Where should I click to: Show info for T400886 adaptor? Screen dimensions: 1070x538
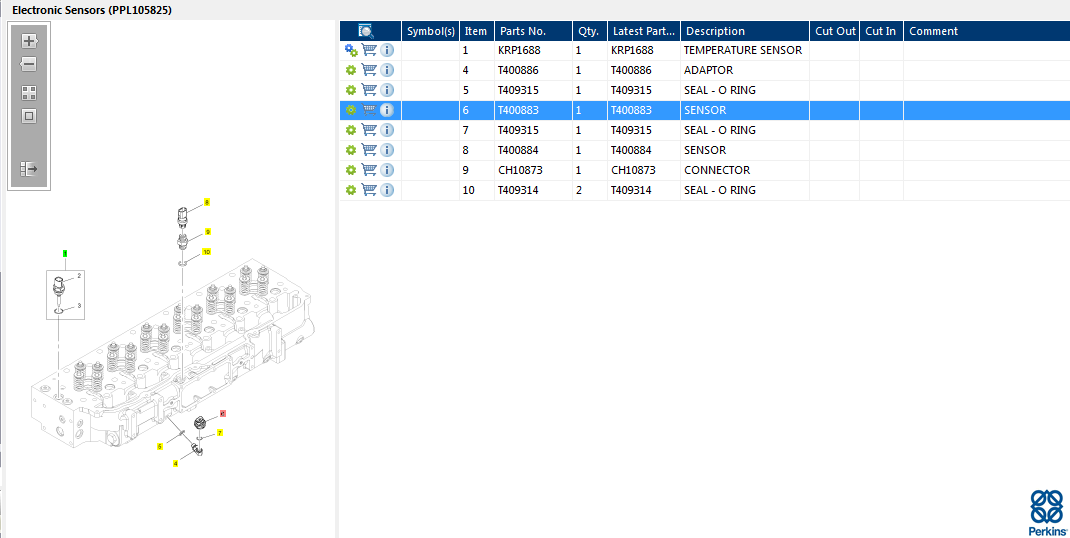coord(387,70)
